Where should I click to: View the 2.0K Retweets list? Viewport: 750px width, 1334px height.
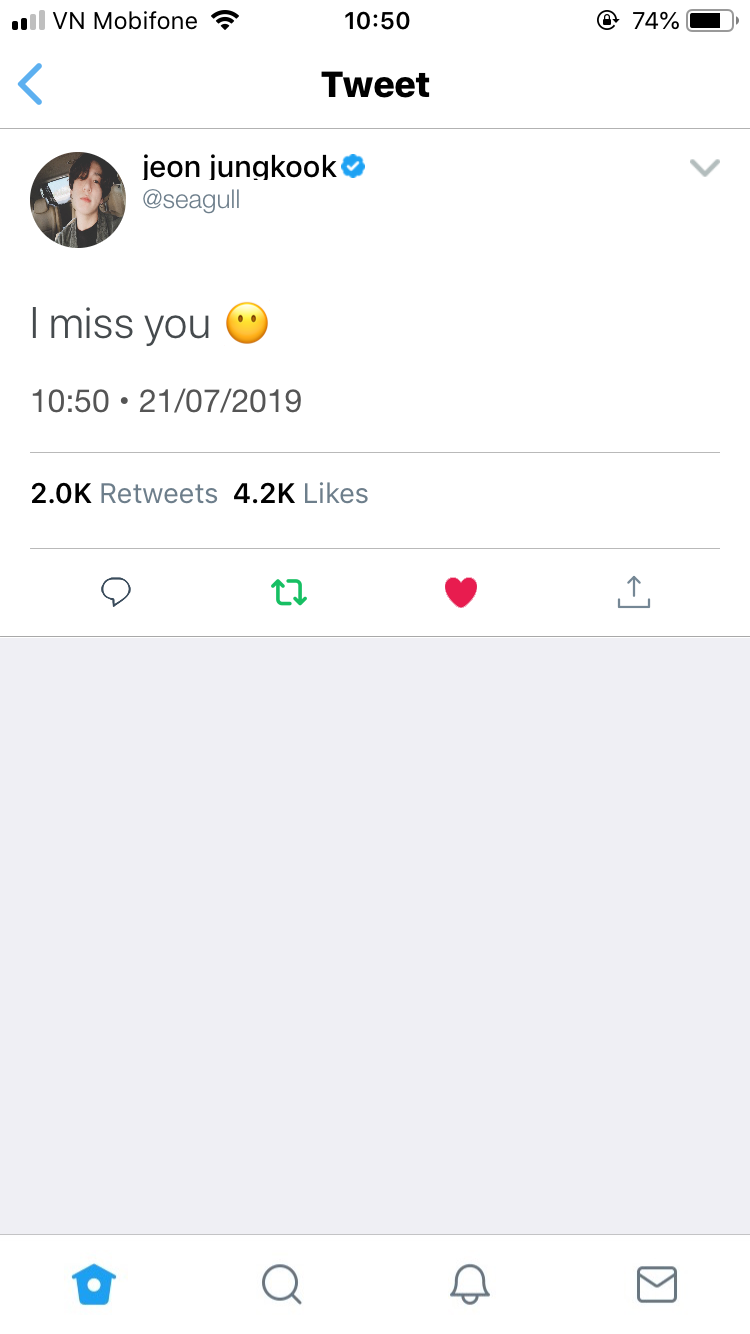point(124,494)
